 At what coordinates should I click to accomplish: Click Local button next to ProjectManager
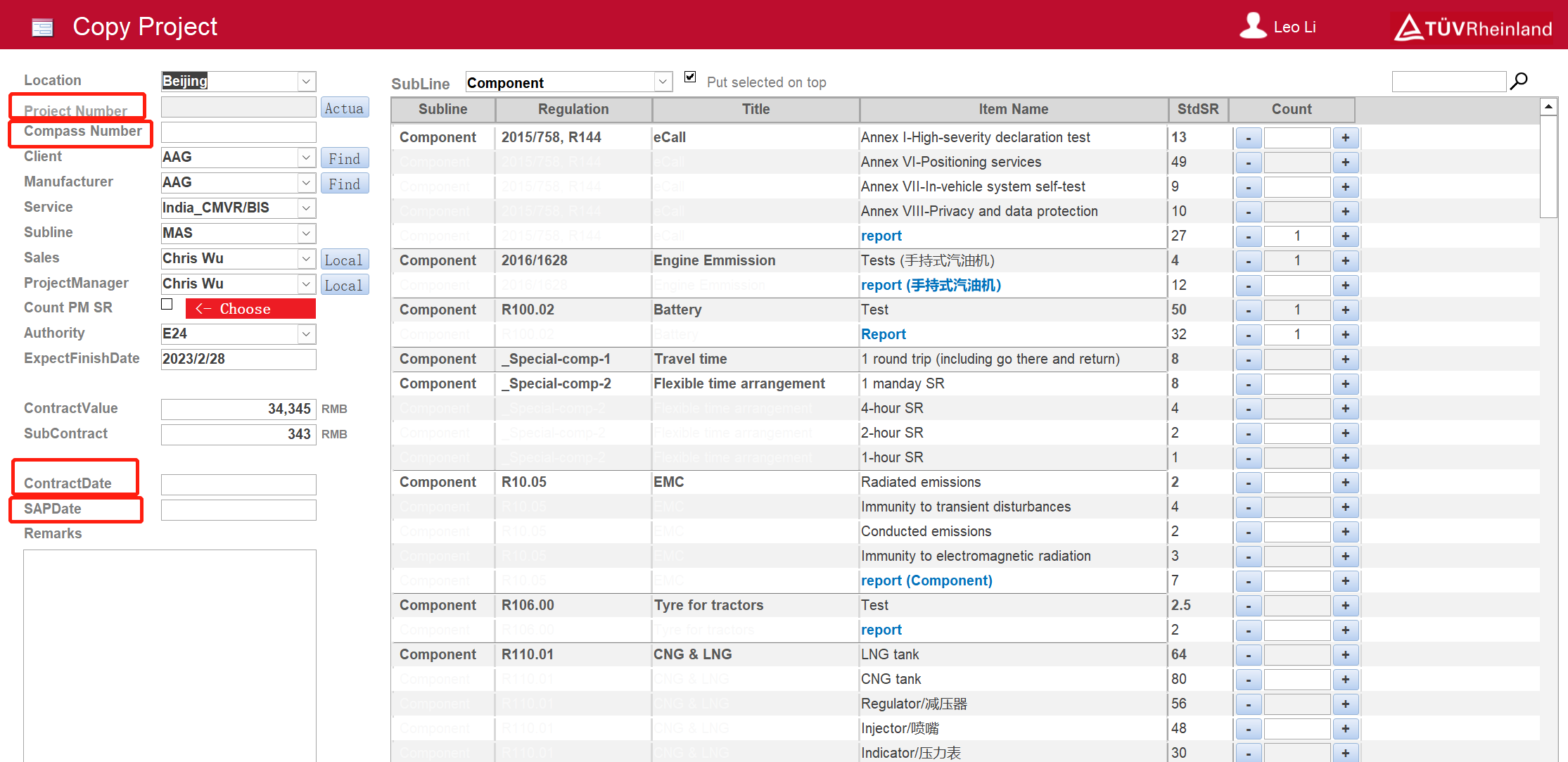pos(345,285)
